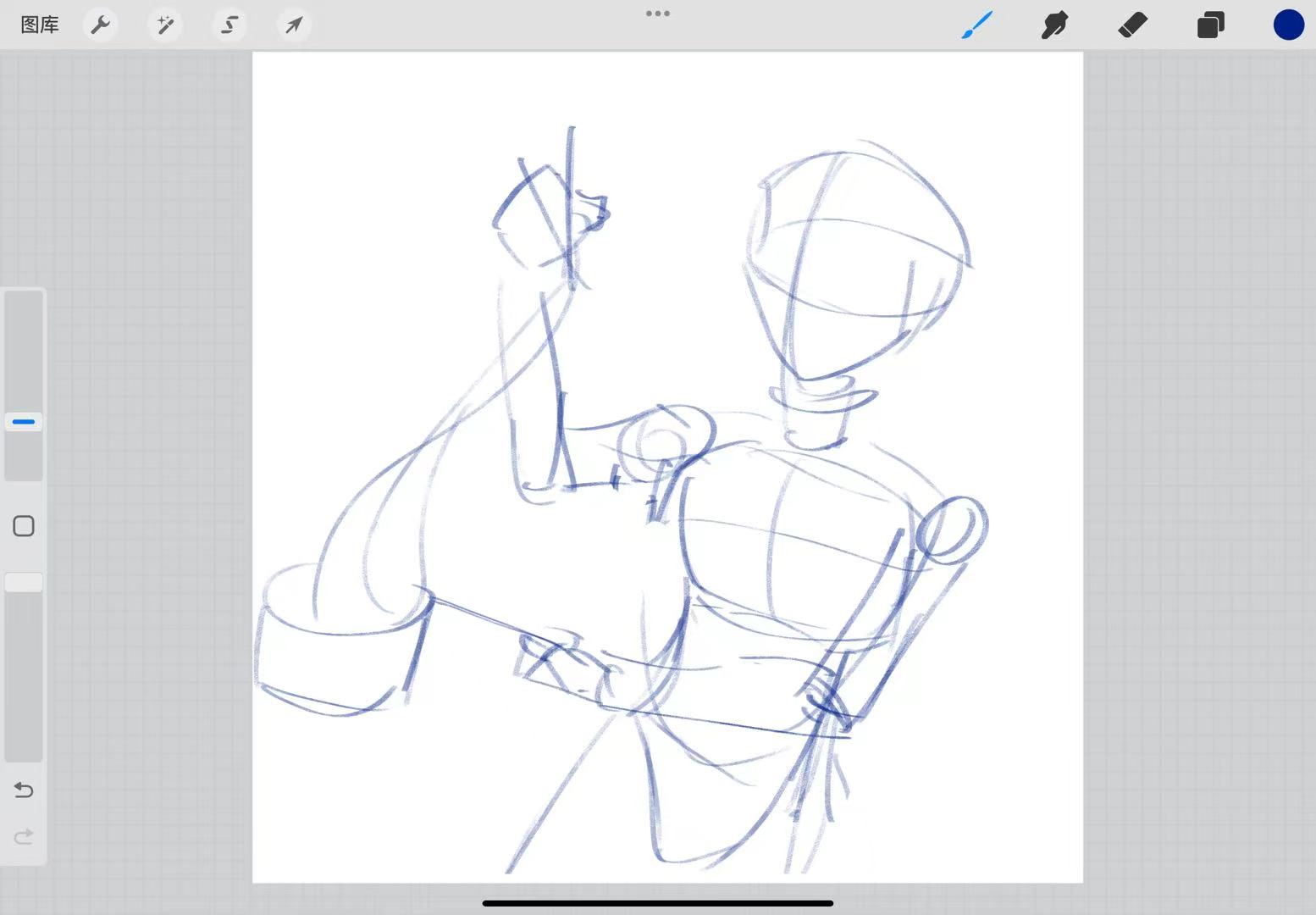Screen dimensions: 1316x915
Task: Open the Adjustments magic wand menu
Action: pos(165,25)
